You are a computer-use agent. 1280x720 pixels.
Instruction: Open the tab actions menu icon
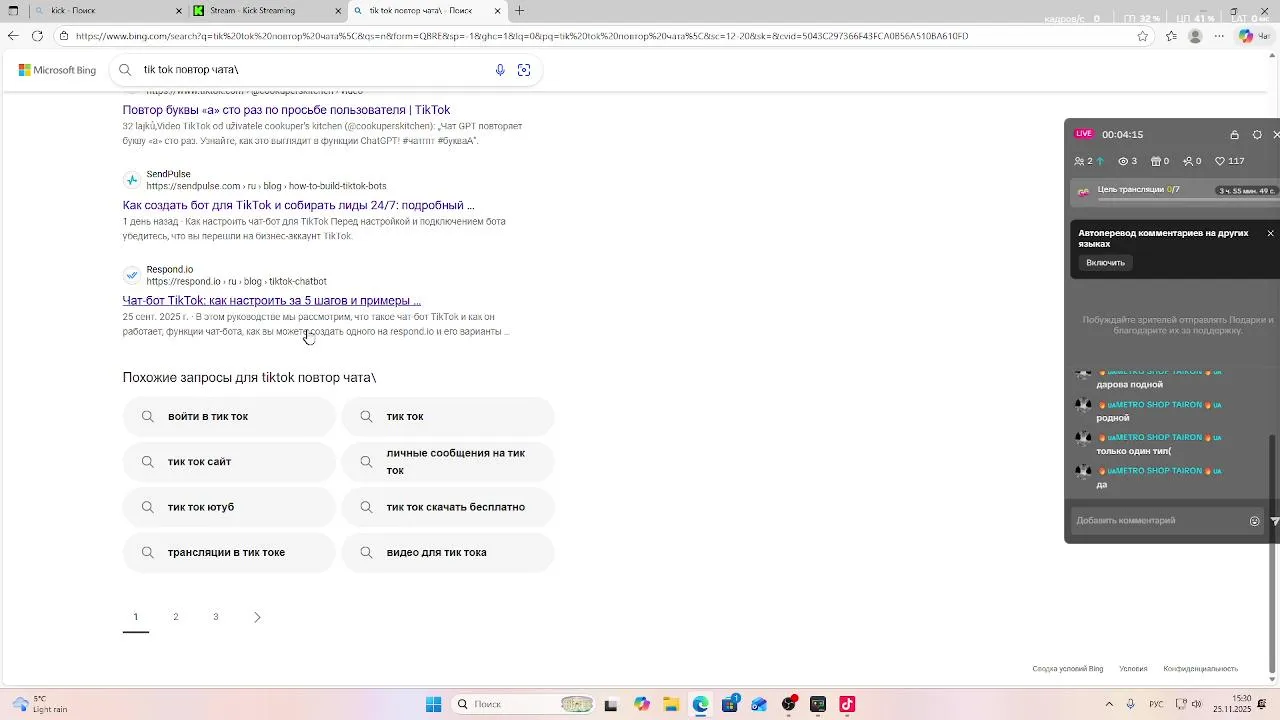pos(13,11)
